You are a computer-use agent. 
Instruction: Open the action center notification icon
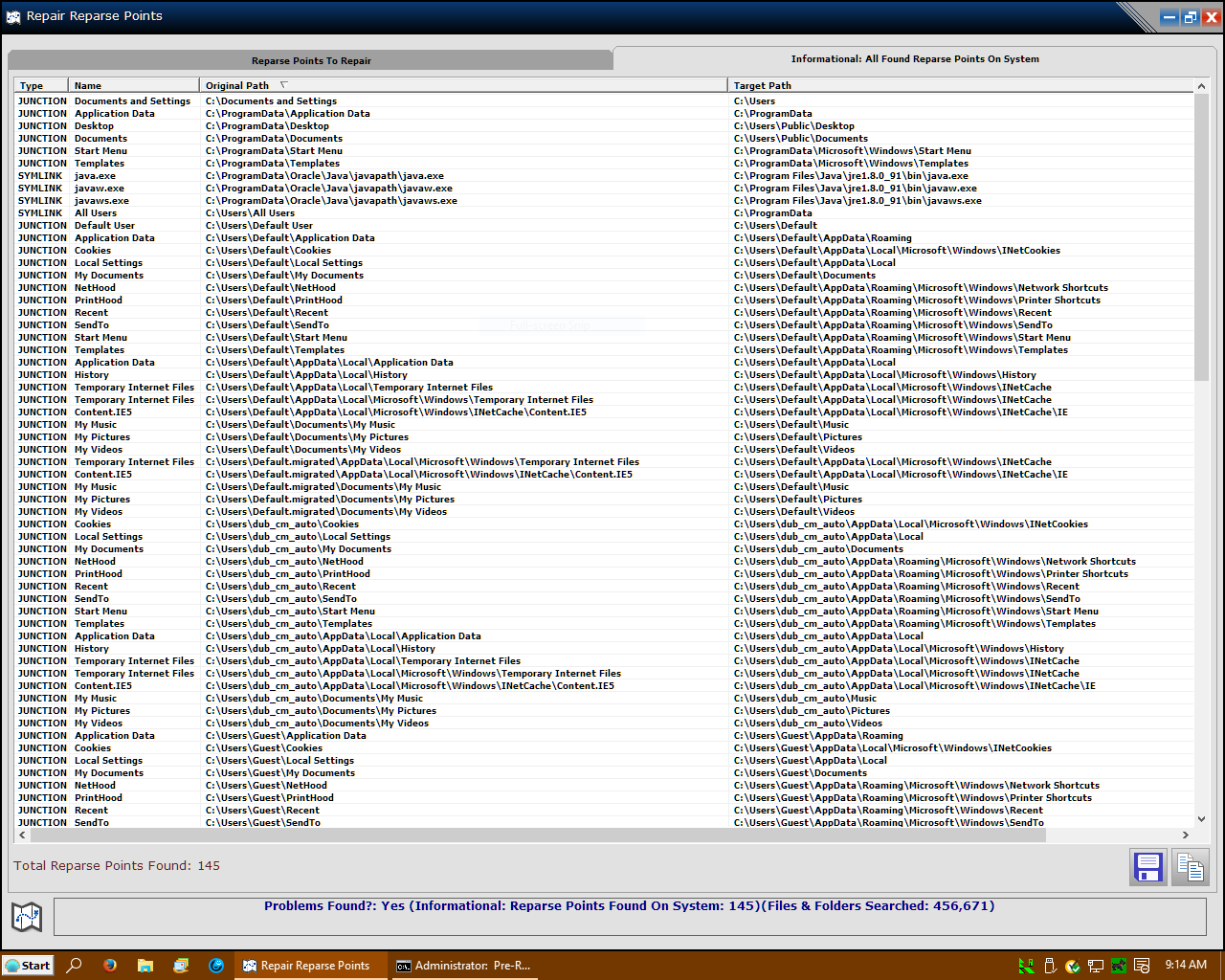(x=1142, y=966)
